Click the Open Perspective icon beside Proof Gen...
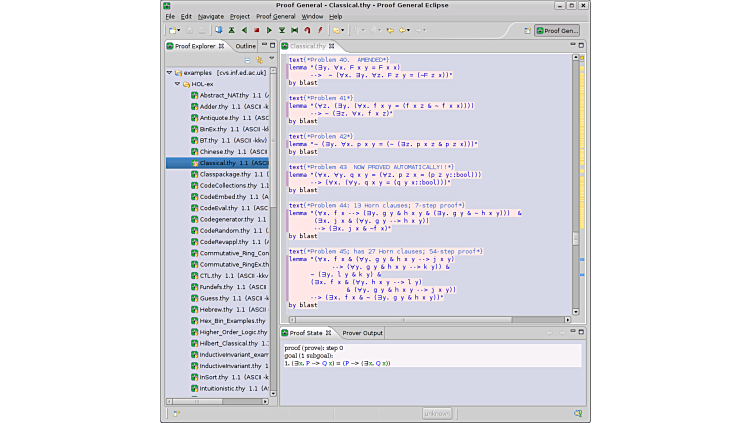The height and width of the screenshot is (423, 752). [529, 30]
